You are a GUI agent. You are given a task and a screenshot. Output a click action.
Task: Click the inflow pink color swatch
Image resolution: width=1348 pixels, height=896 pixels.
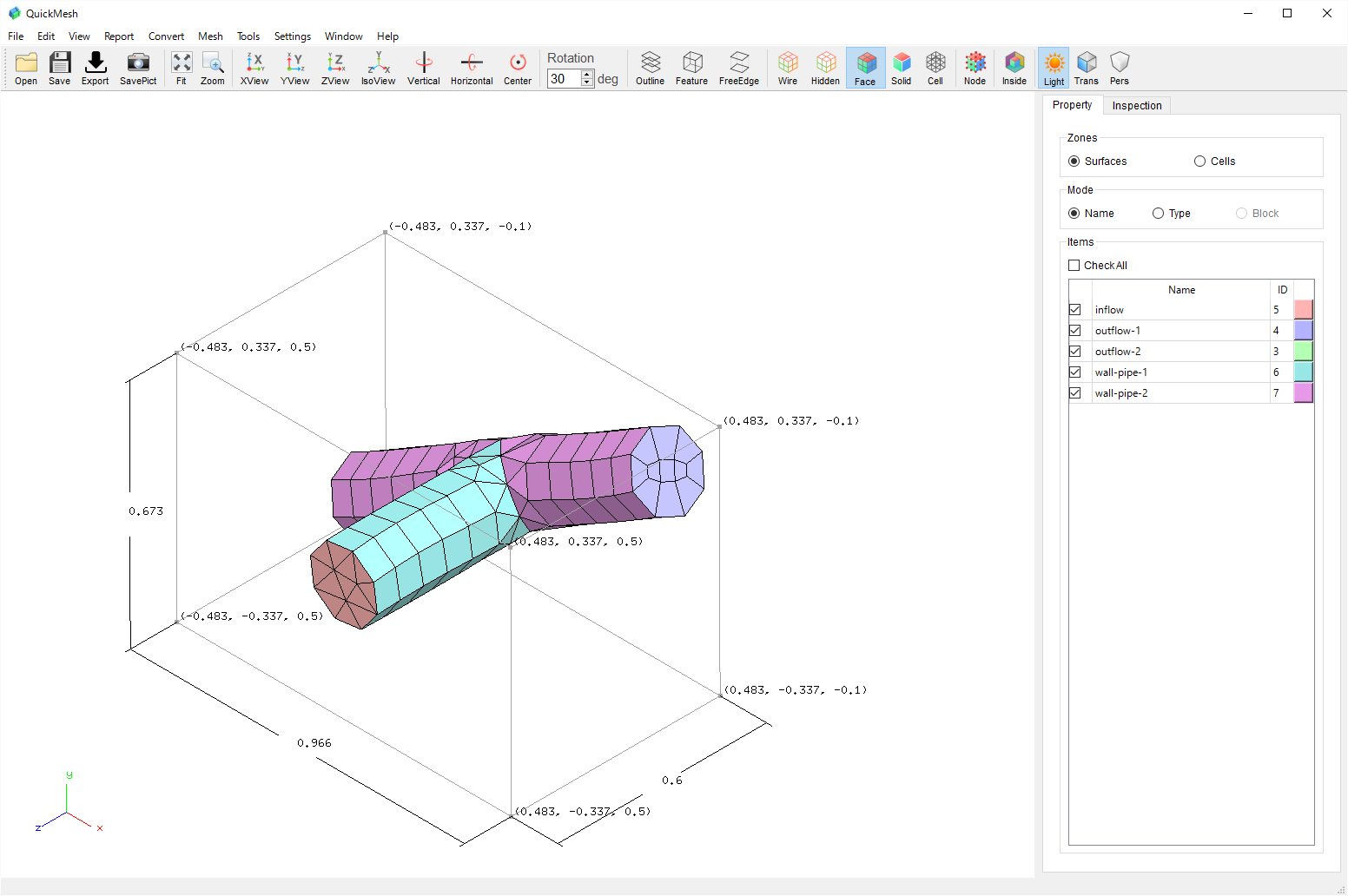click(1303, 310)
